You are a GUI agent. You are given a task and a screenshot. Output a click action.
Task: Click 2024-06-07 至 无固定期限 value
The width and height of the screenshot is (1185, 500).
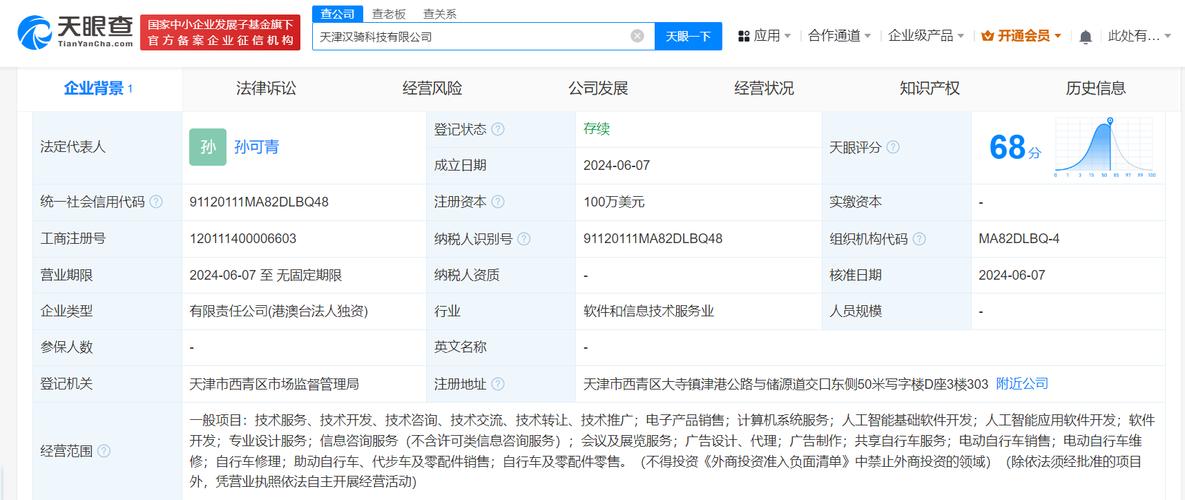[265, 276]
